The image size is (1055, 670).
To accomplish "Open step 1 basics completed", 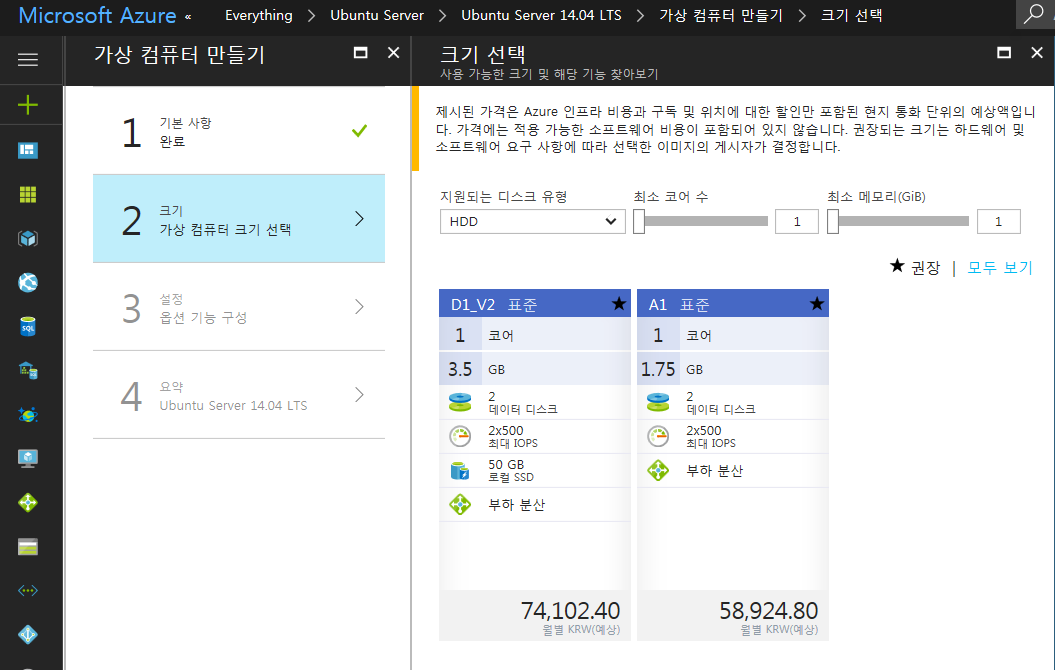I will coord(239,131).
